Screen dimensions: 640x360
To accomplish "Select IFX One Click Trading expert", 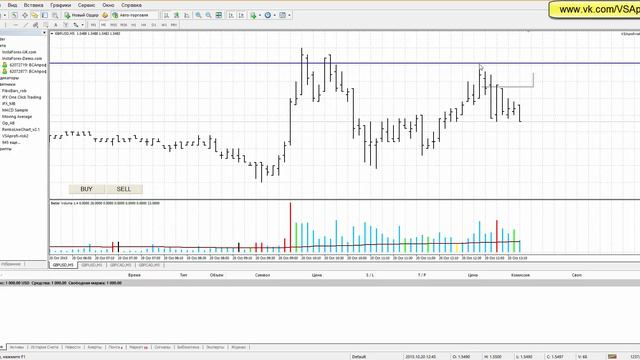I will coord(22,97).
